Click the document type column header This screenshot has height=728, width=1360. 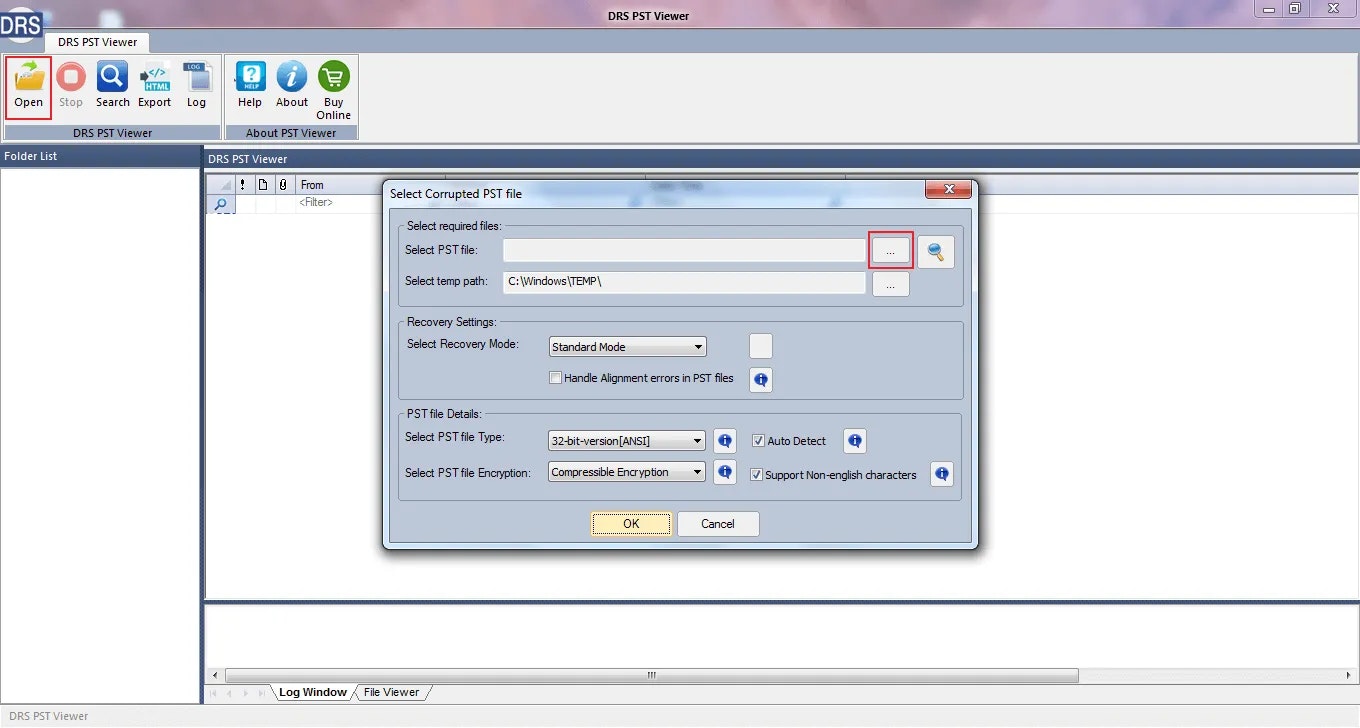263,185
